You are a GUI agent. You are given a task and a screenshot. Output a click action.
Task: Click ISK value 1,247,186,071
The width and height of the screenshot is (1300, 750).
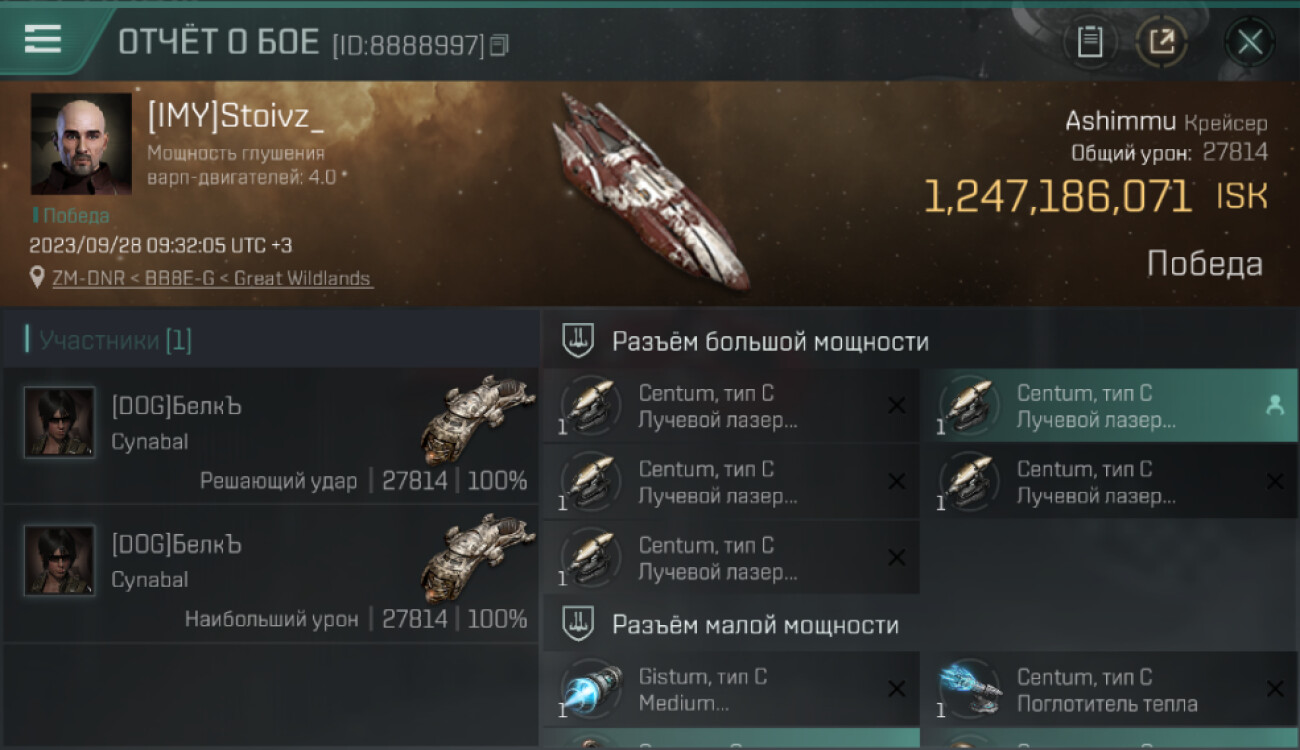click(x=1057, y=197)
